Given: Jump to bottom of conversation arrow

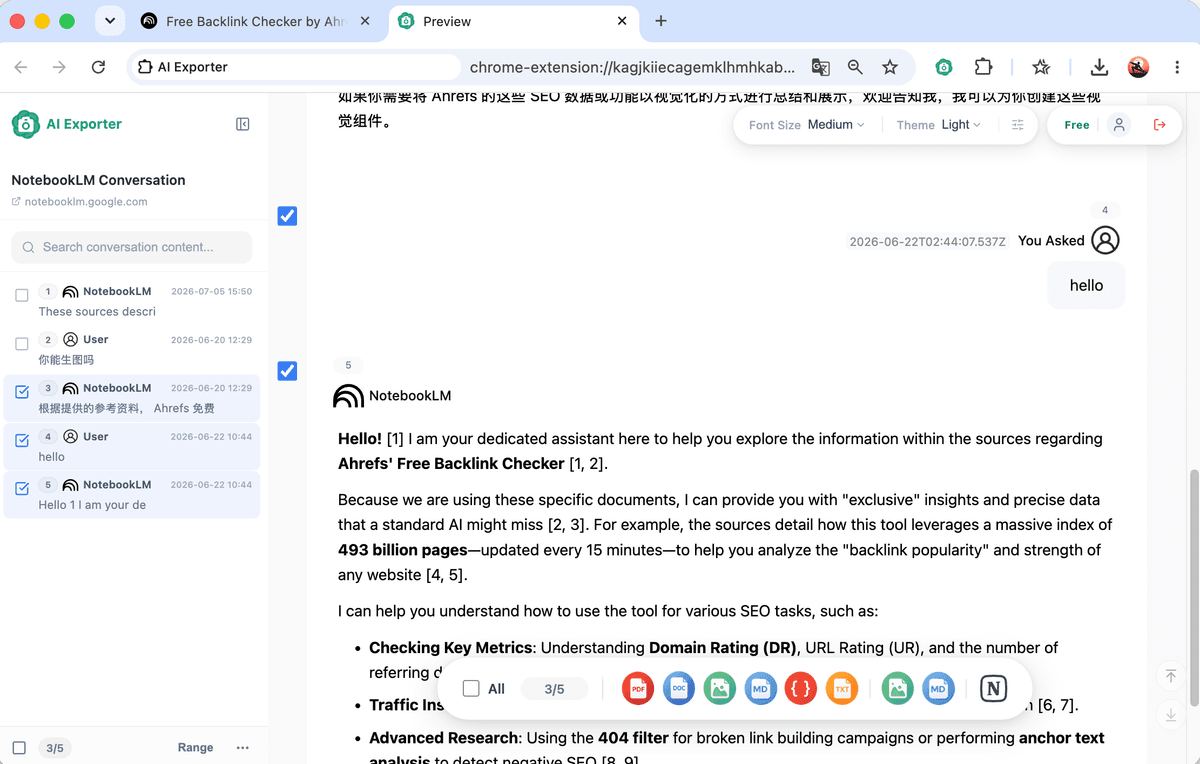Looking at the screenshot, I should point(1171,715).
